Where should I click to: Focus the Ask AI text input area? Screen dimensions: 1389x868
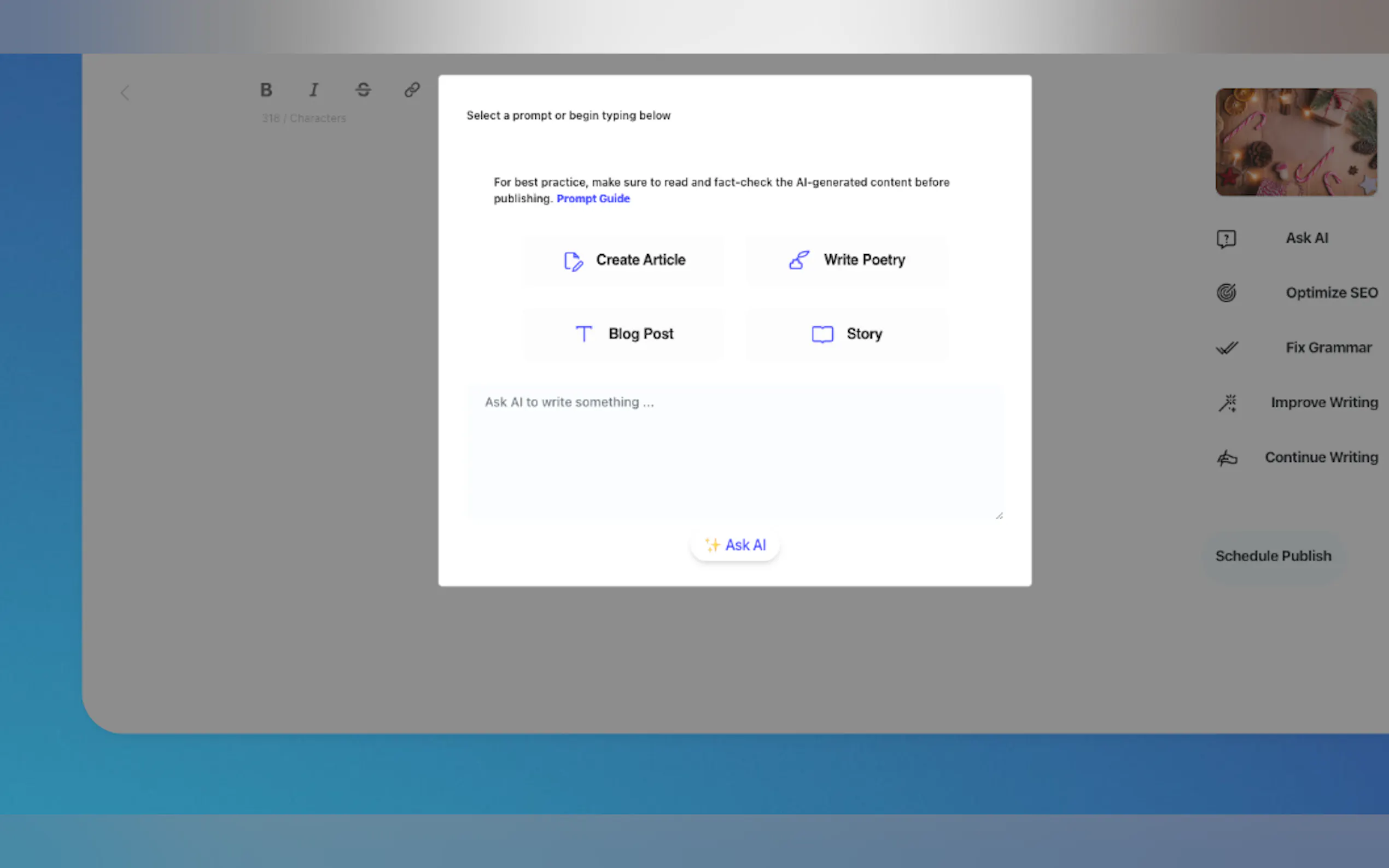[735, 450]
